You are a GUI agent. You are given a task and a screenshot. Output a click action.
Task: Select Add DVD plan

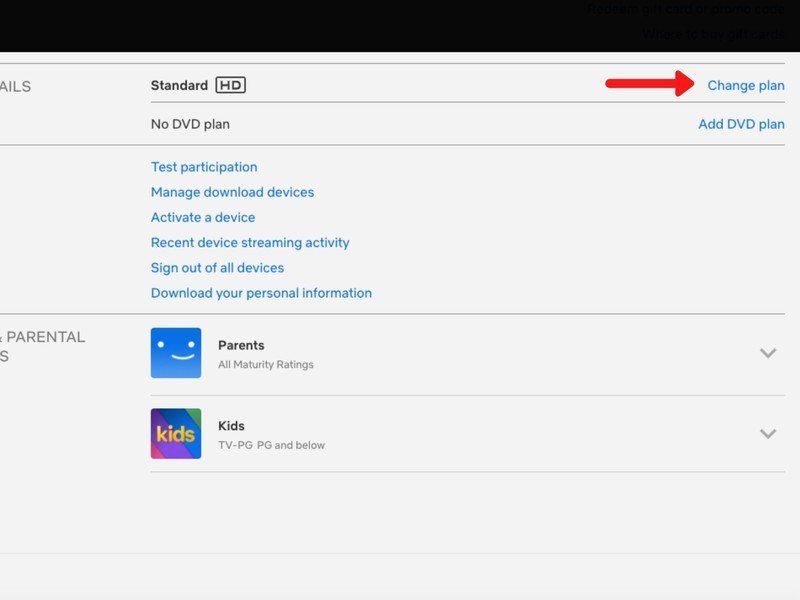[x=741, y=124]
